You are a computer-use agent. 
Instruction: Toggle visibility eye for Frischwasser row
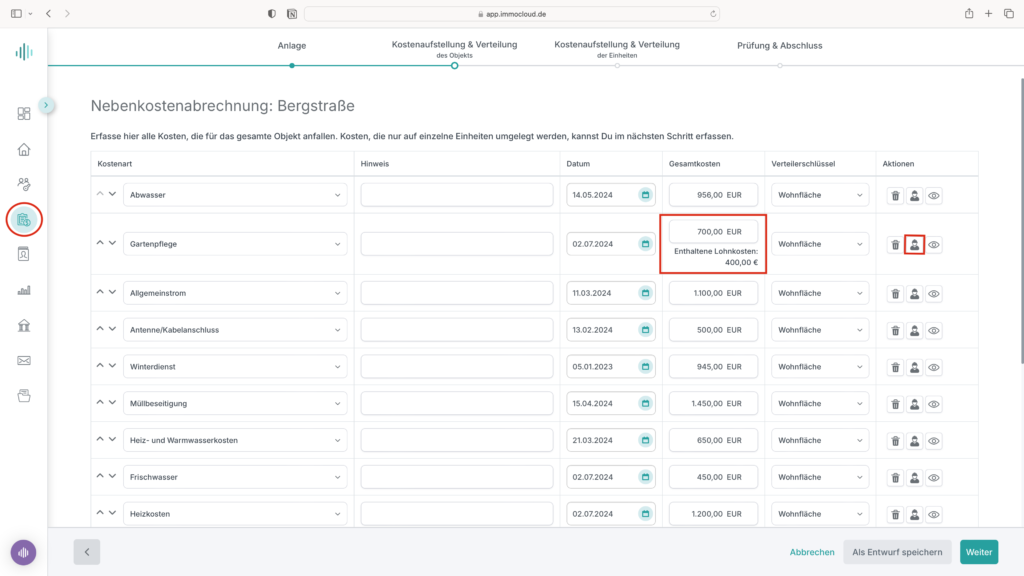click(934, 477)
